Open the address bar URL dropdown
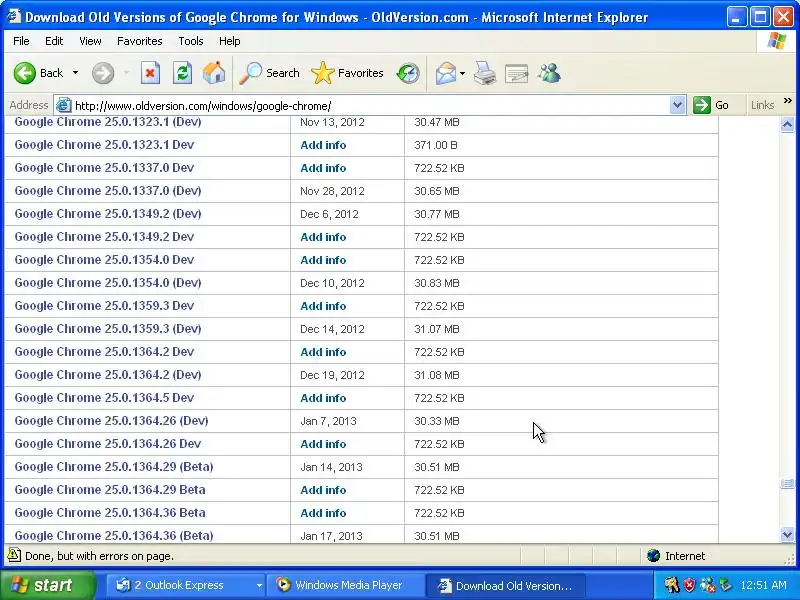800x600 pixels. click(677, 105)
